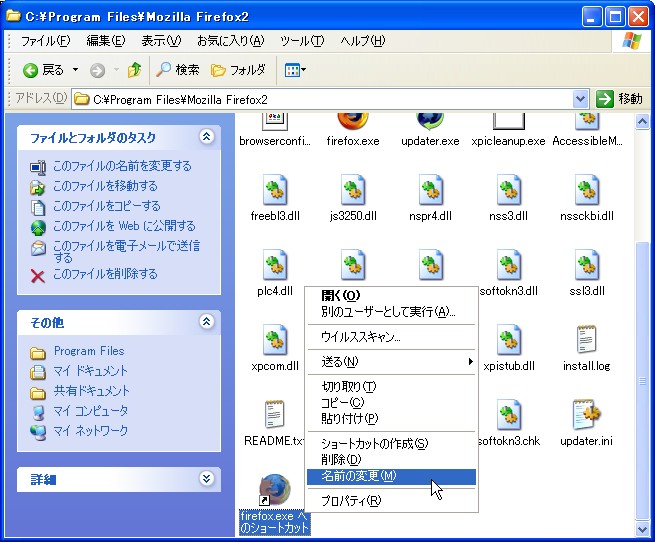Open the Views icon dropdown
655x542 pixels.
click(295, 70)
